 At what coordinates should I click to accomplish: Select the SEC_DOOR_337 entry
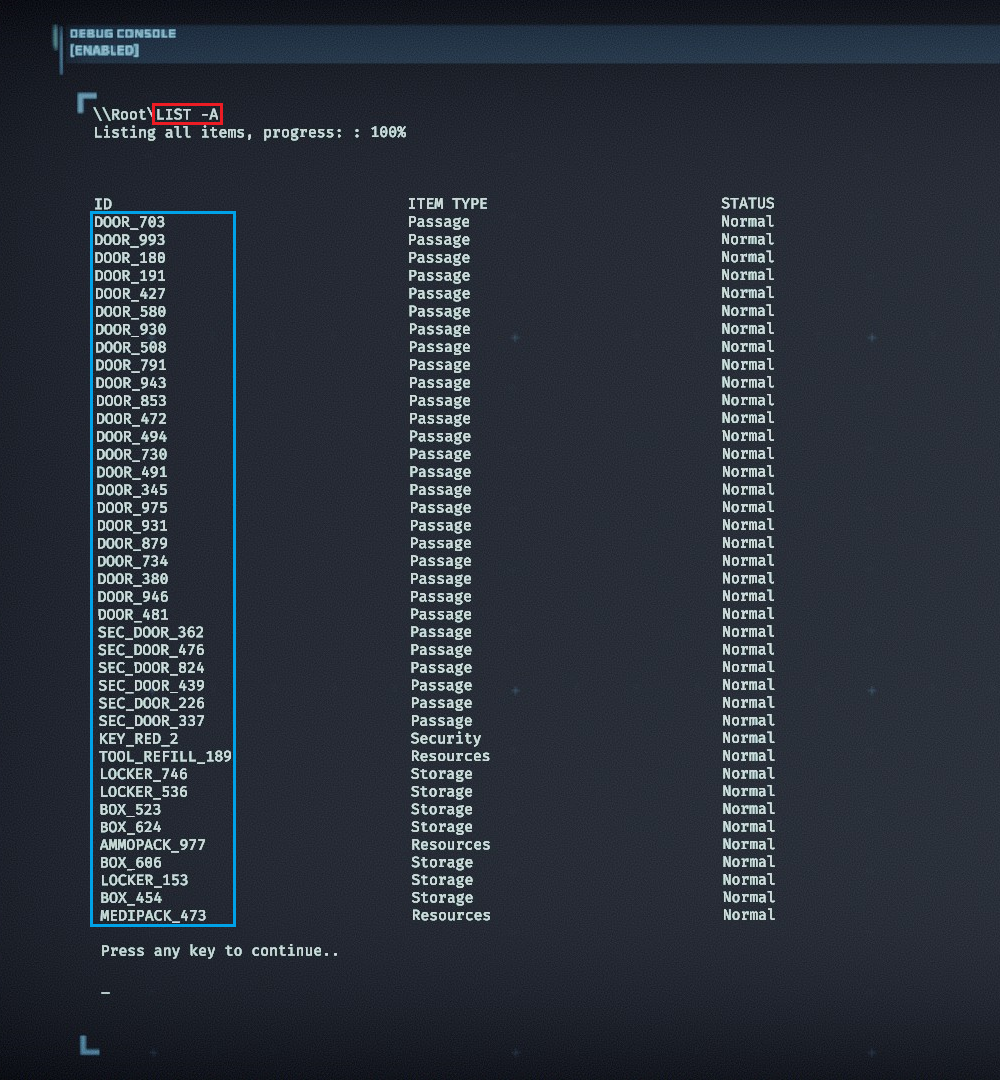pos(152,721)
